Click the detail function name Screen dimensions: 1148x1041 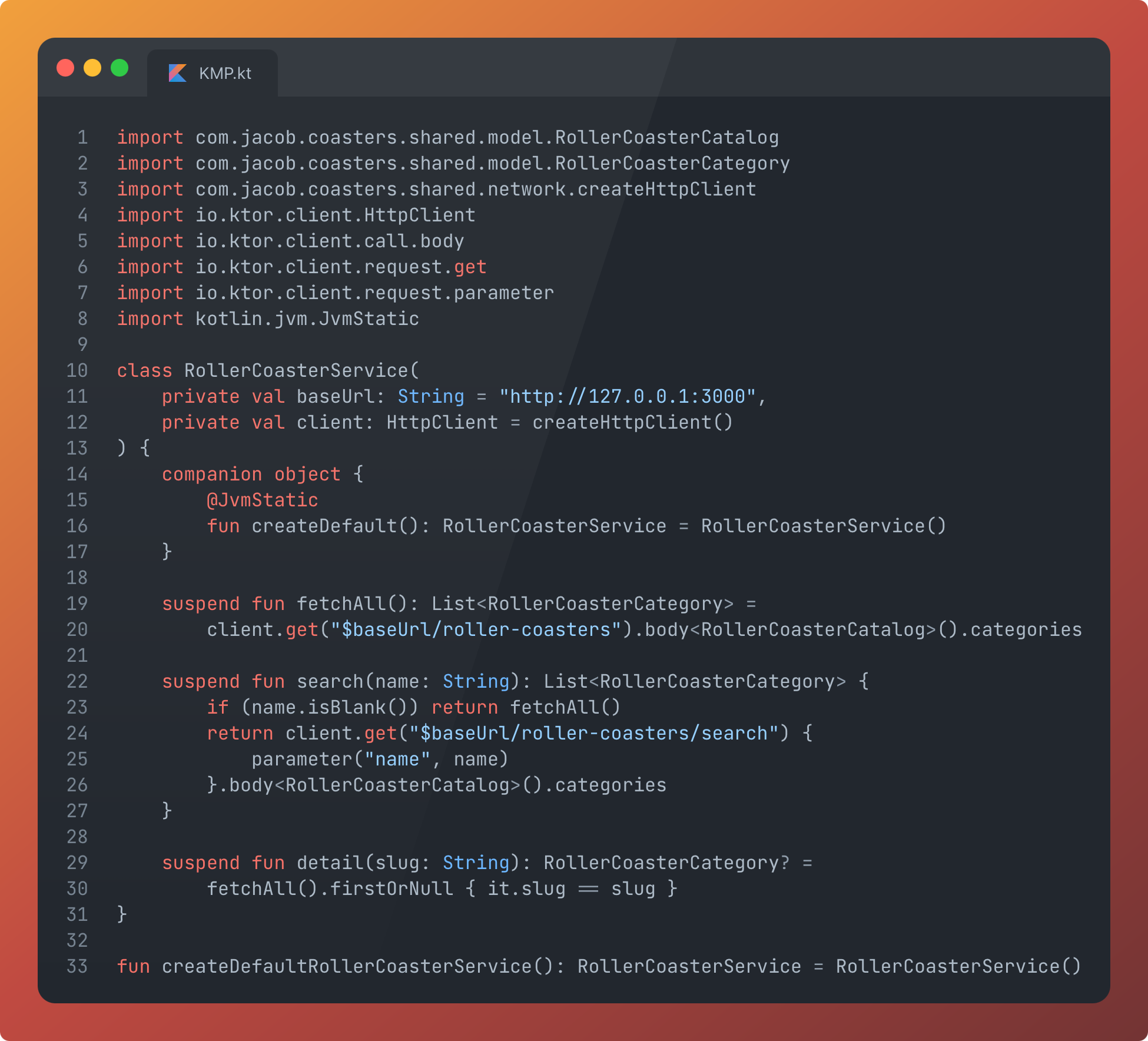click(330, 863)
